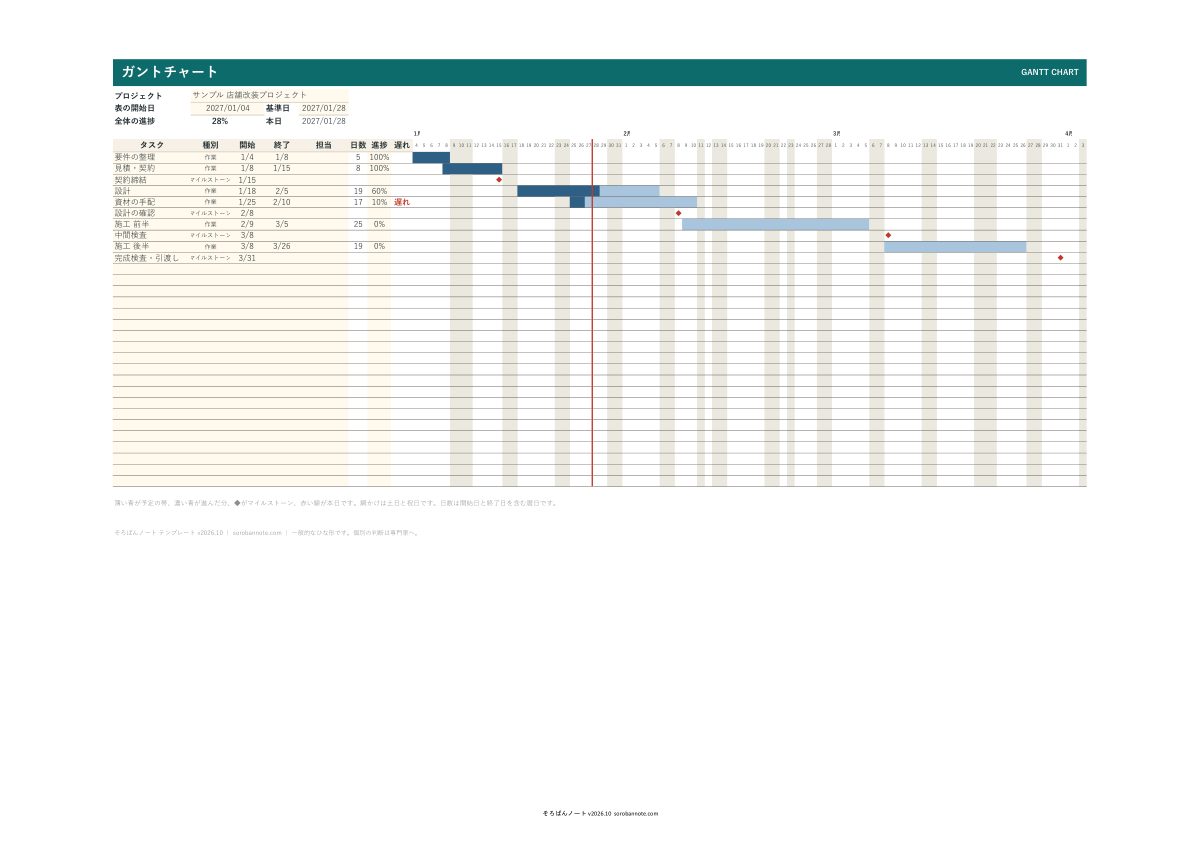Click the 全体の進捗 value 28%
The image size is (1200, 849).
pos(220,121)
